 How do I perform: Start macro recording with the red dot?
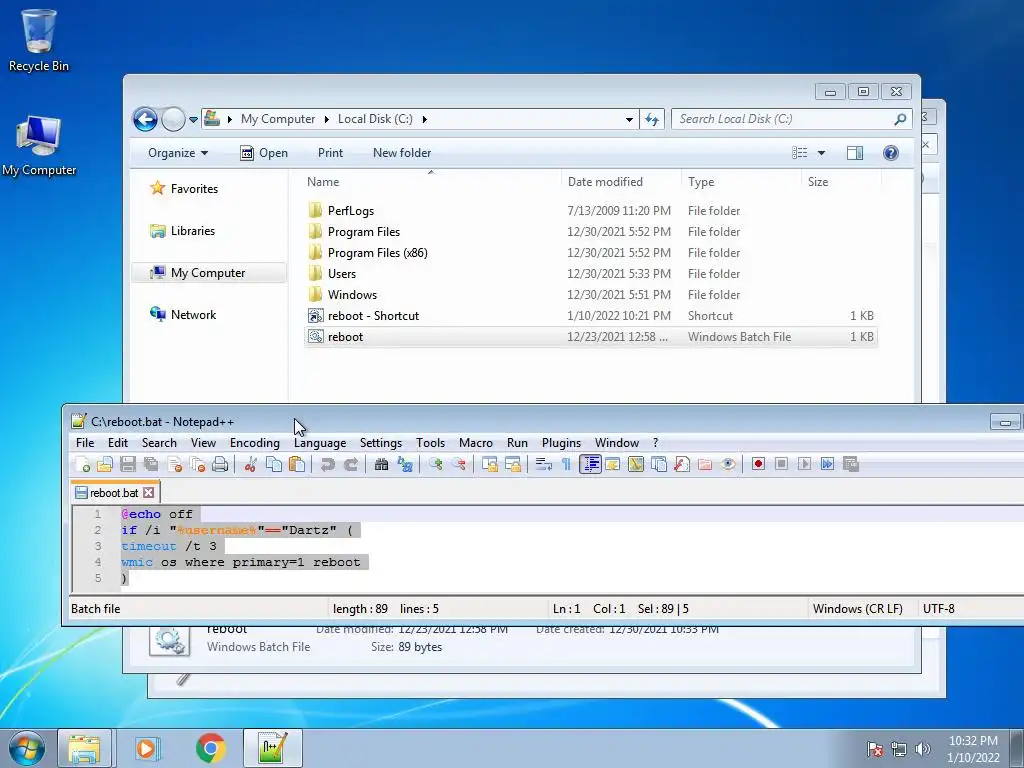pos(758,464)
